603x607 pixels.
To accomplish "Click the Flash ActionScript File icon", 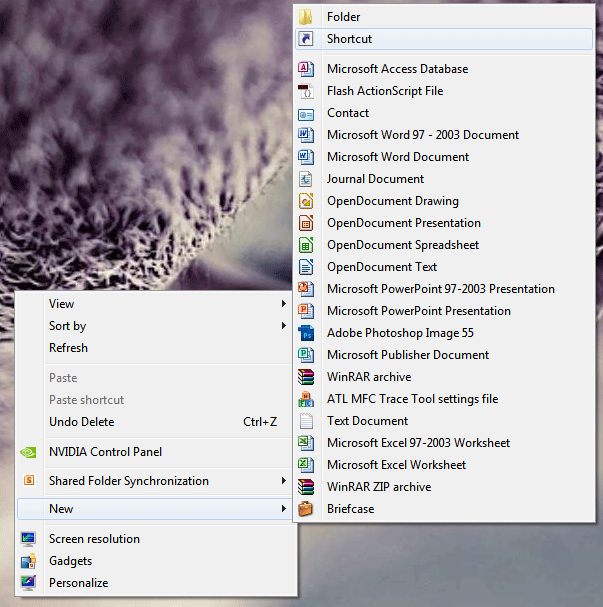I will [306, 91].
